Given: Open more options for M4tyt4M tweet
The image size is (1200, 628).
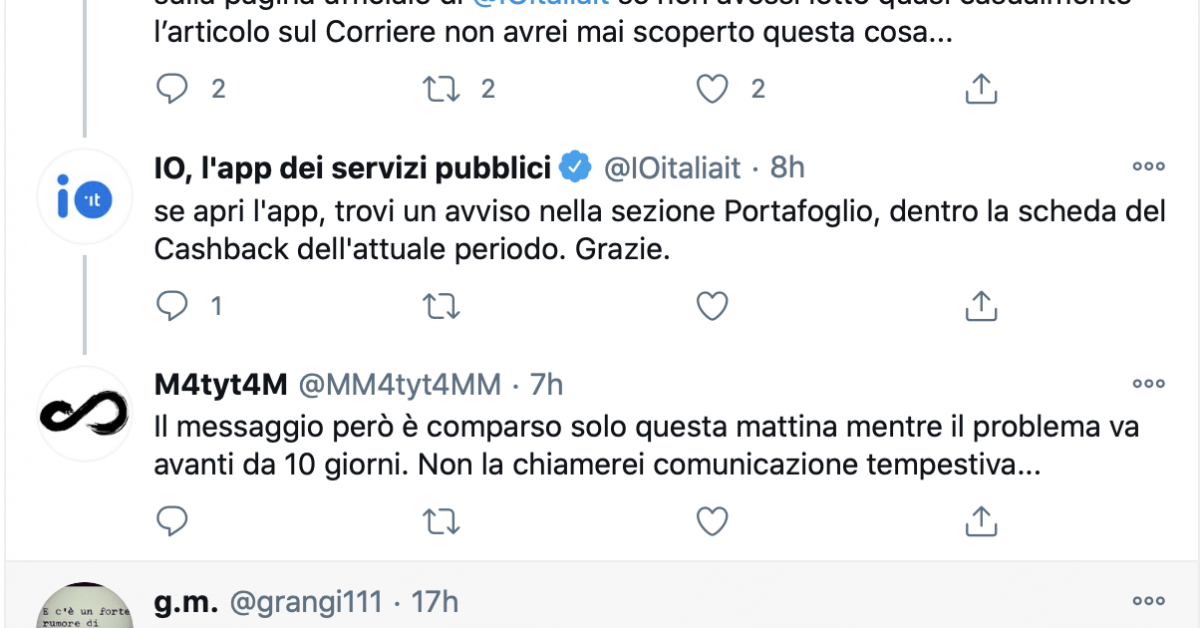Looking at the screenshot, I should pos(1148,383).
